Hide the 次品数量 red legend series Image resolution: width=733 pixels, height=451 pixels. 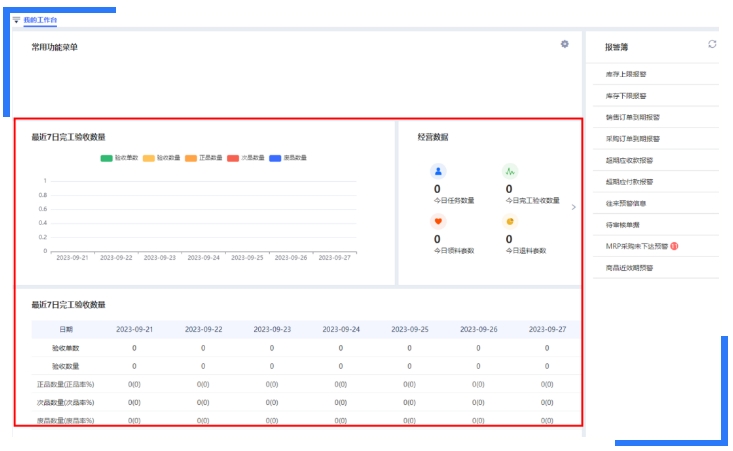246,158
